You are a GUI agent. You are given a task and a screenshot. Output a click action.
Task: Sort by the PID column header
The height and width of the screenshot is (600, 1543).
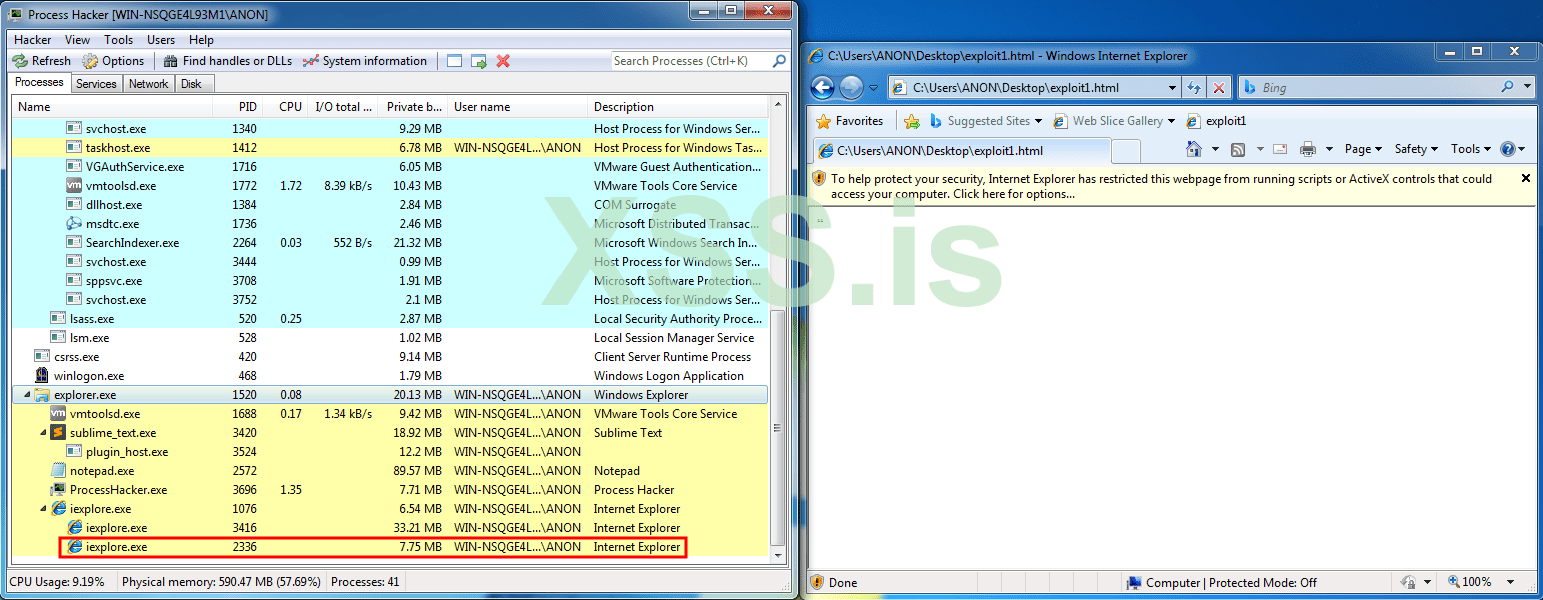tap(240, 107)
